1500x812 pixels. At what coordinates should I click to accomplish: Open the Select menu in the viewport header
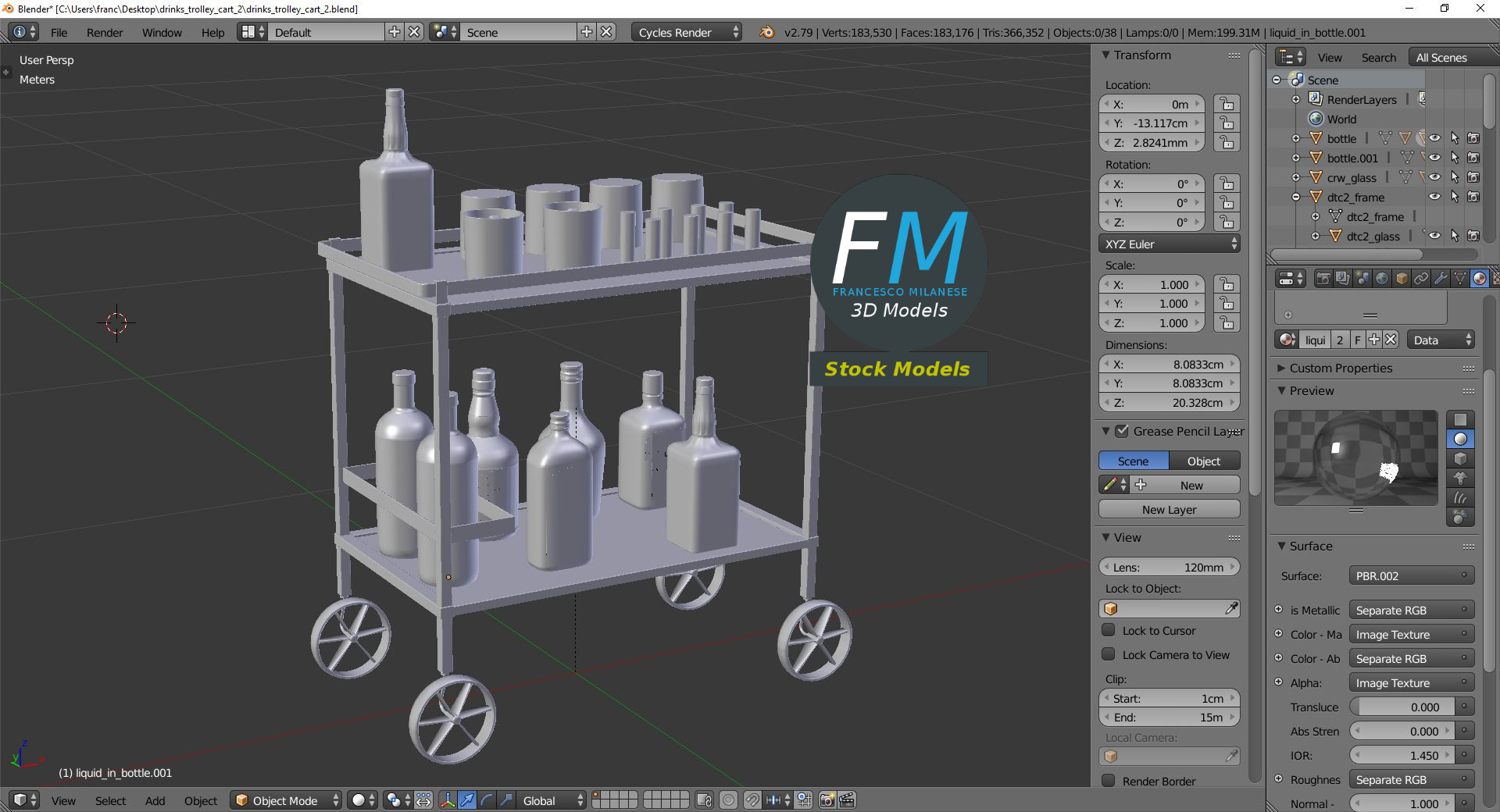point(110,800)
